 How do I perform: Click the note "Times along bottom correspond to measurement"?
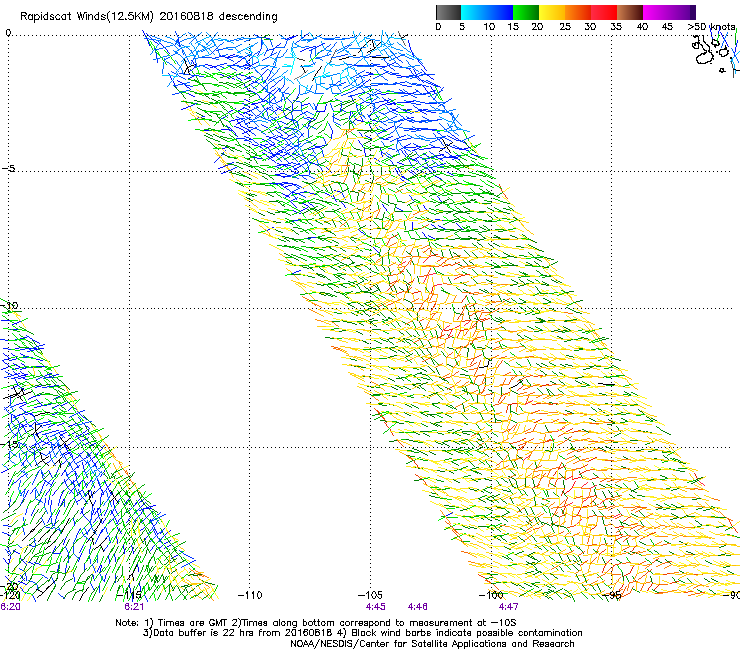[x=359, y=623]
